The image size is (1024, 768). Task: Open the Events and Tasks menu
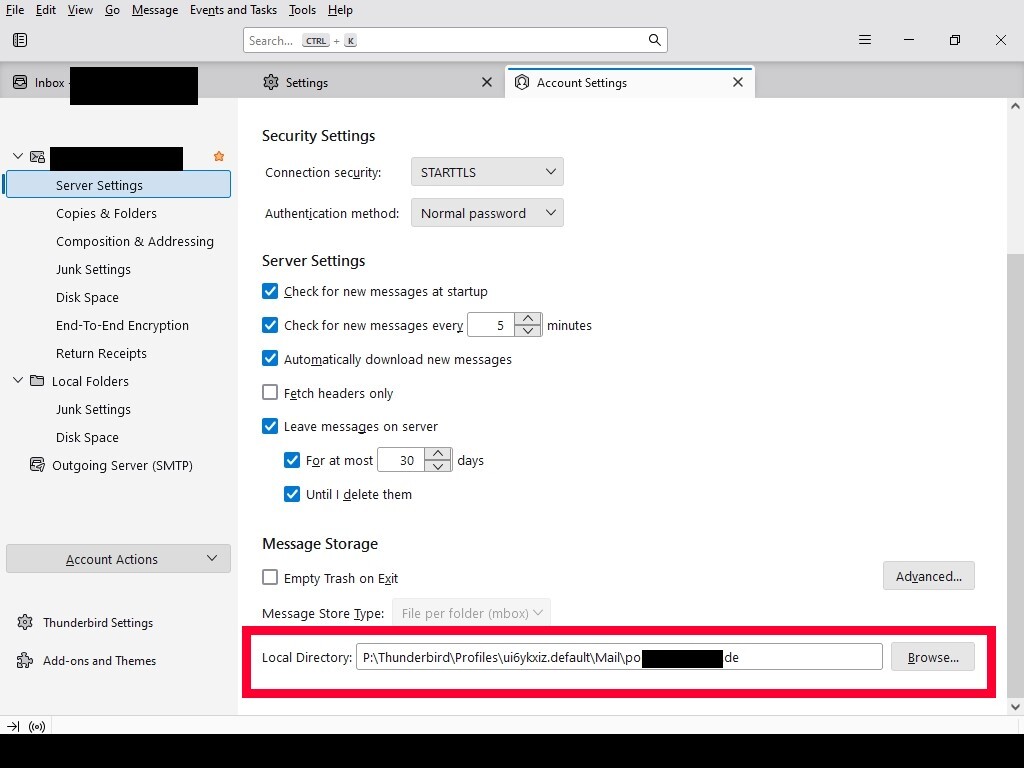233,10
